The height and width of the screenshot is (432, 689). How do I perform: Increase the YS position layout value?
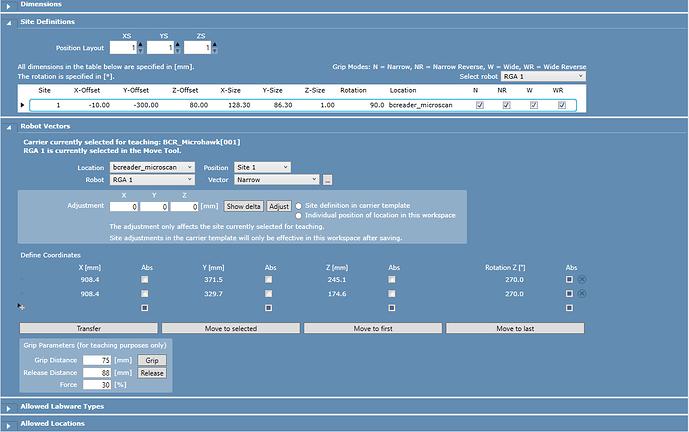pyautogui.click(x=178, y=44)
